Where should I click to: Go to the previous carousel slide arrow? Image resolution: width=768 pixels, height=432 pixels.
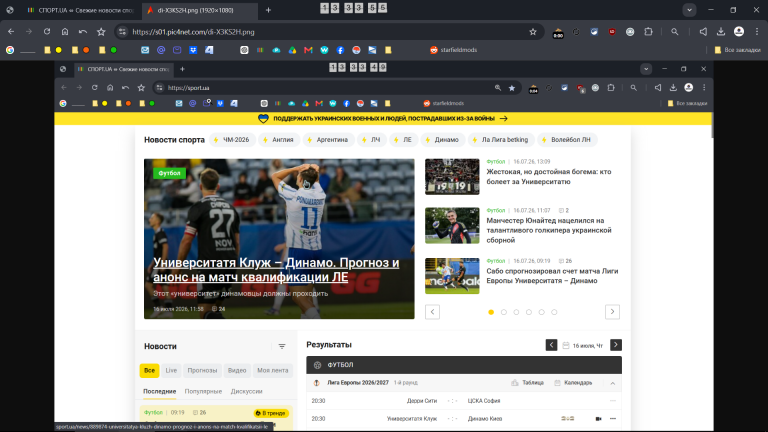point(432,312)
